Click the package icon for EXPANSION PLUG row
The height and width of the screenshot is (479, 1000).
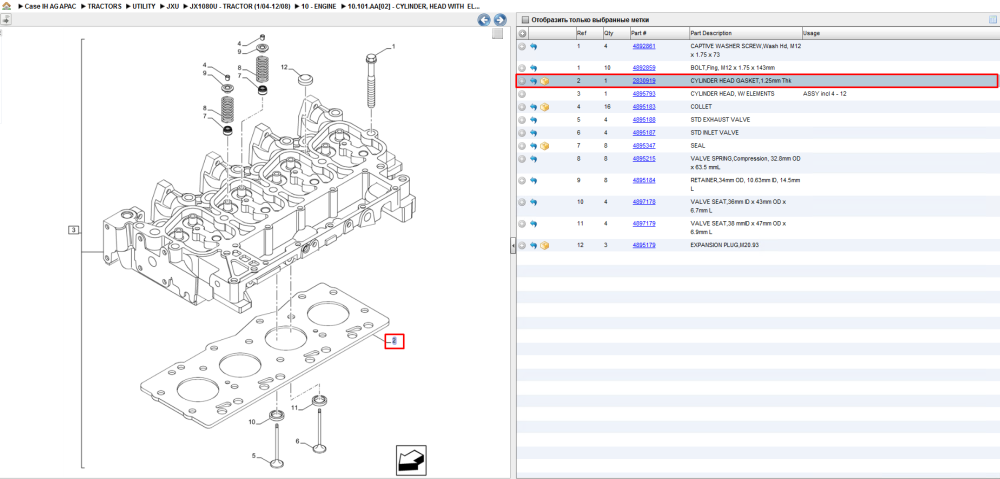point(545,245)
